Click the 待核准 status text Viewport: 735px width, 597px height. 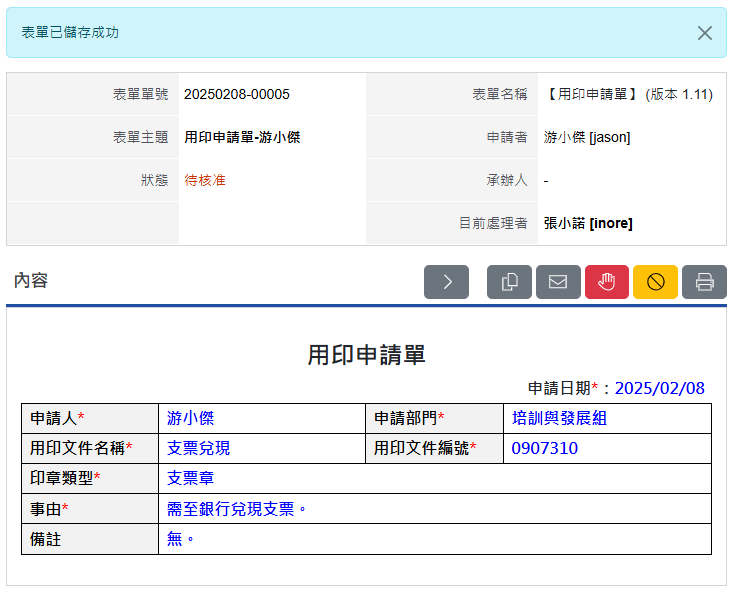[x=205, y=180]
